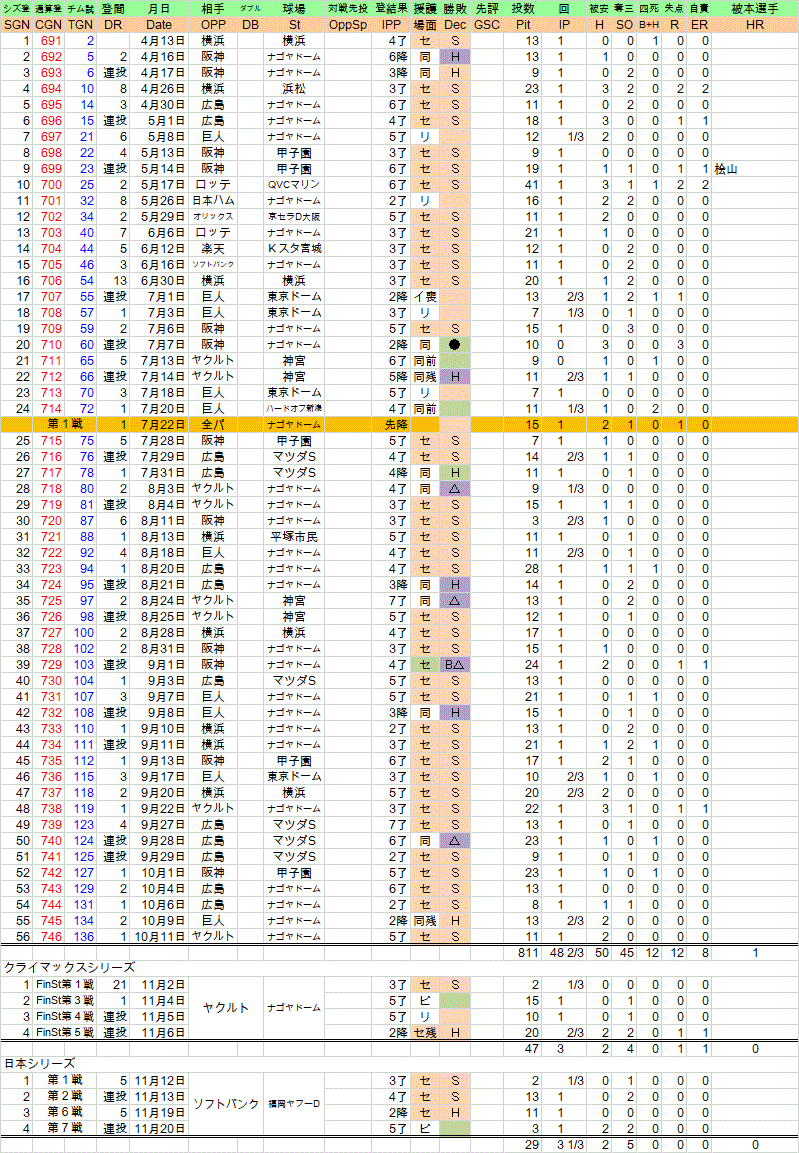Select the season total pitches 811
This screenshot has height=1153, width=799.
[528, 953]
